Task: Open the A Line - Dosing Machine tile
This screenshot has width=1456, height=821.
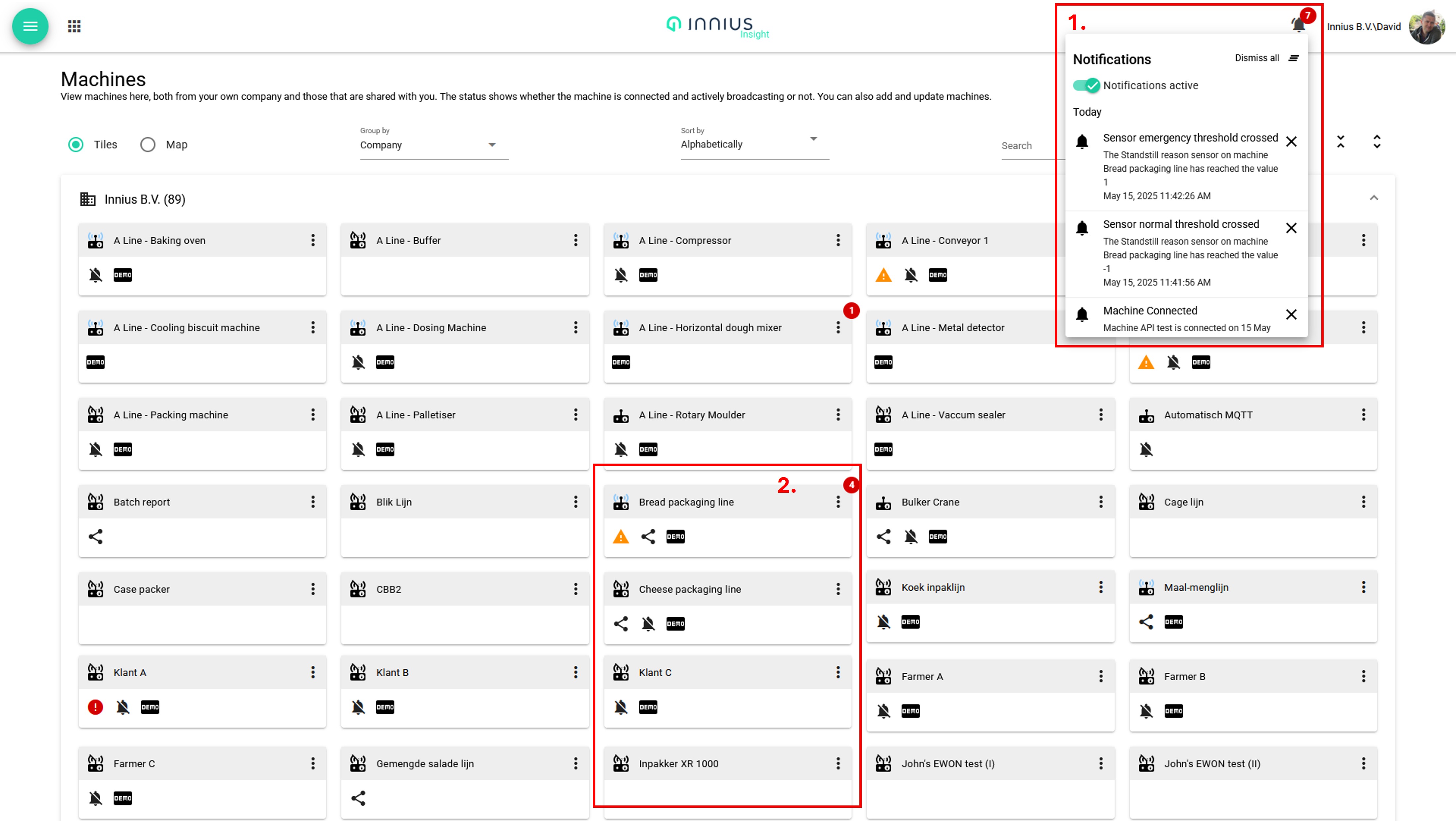Action: 465,346
